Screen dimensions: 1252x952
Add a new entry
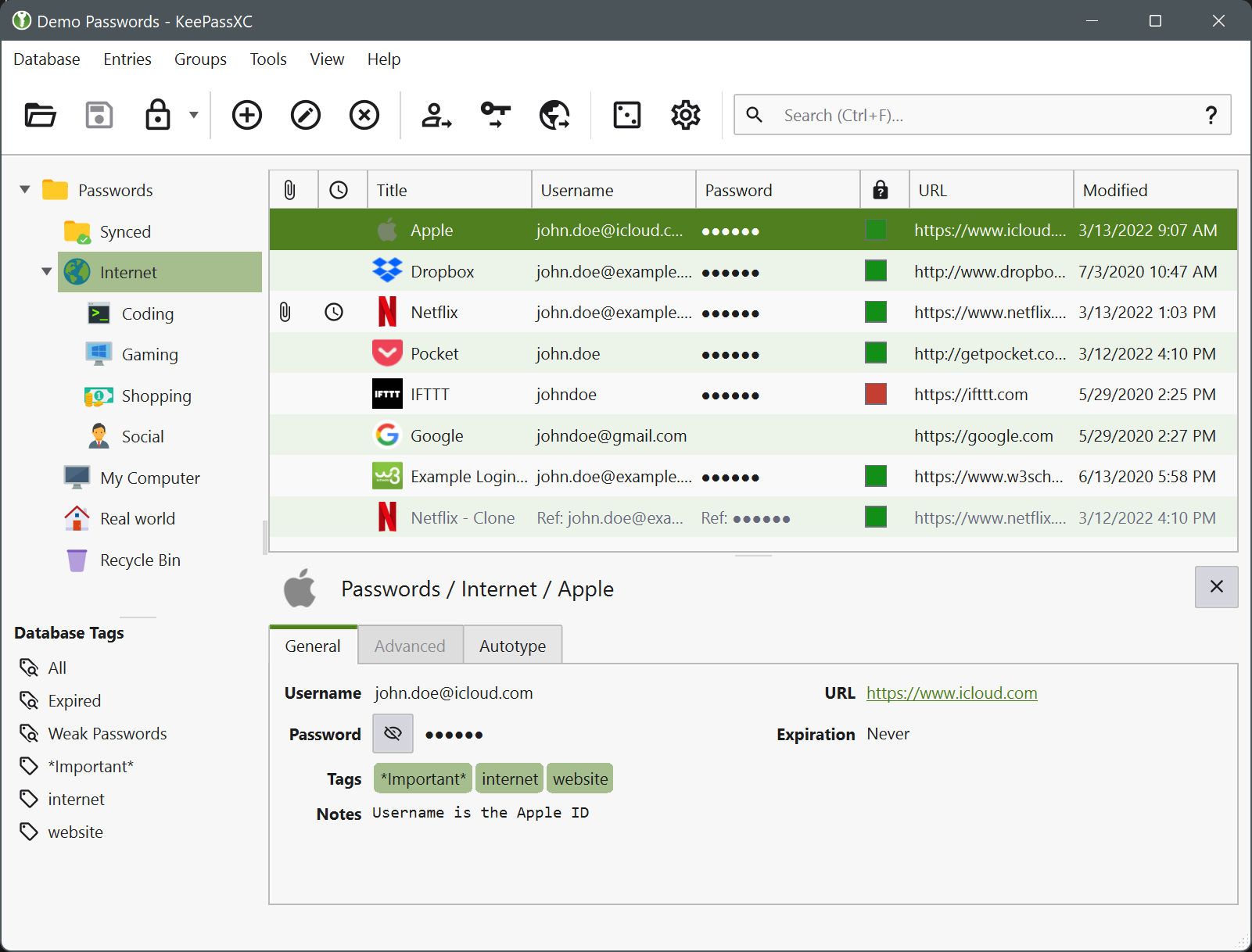click(246, 115)
